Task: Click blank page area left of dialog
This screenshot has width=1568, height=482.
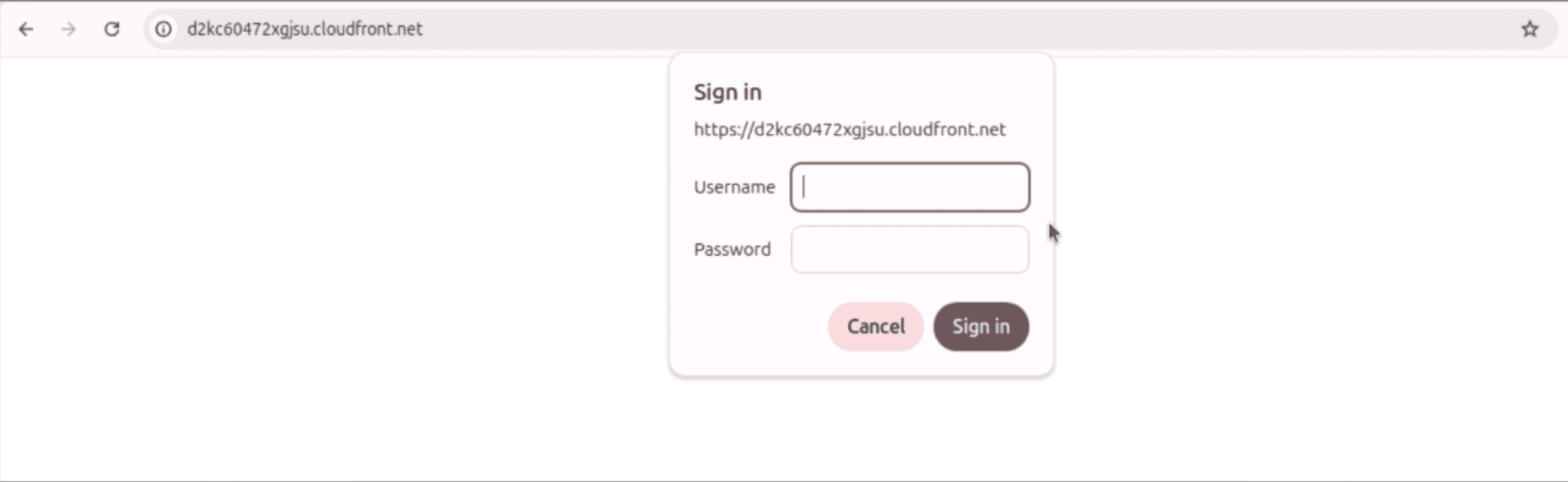Action: (338, 253)
